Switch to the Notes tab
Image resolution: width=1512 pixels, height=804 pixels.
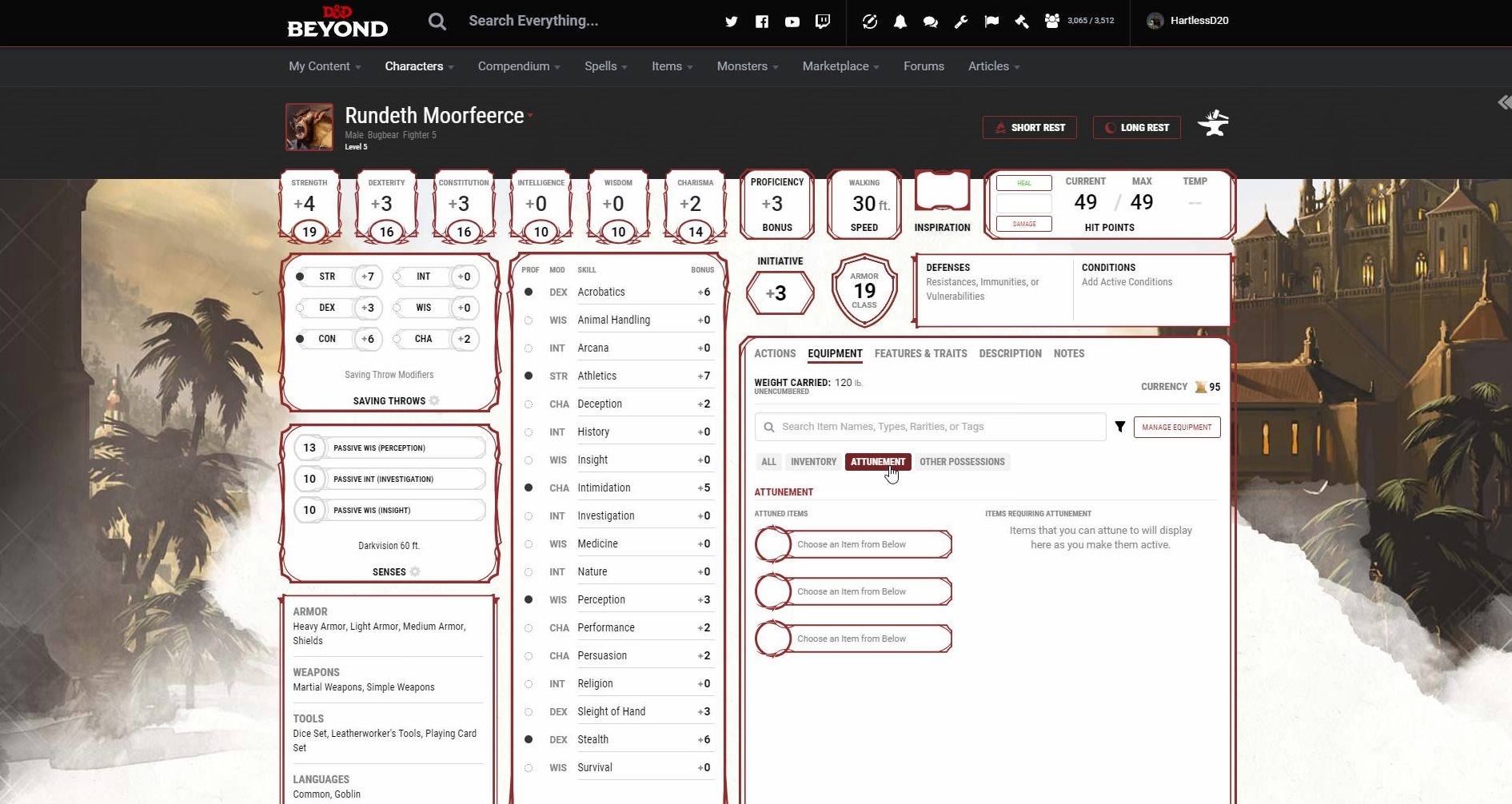(1068, 353)
